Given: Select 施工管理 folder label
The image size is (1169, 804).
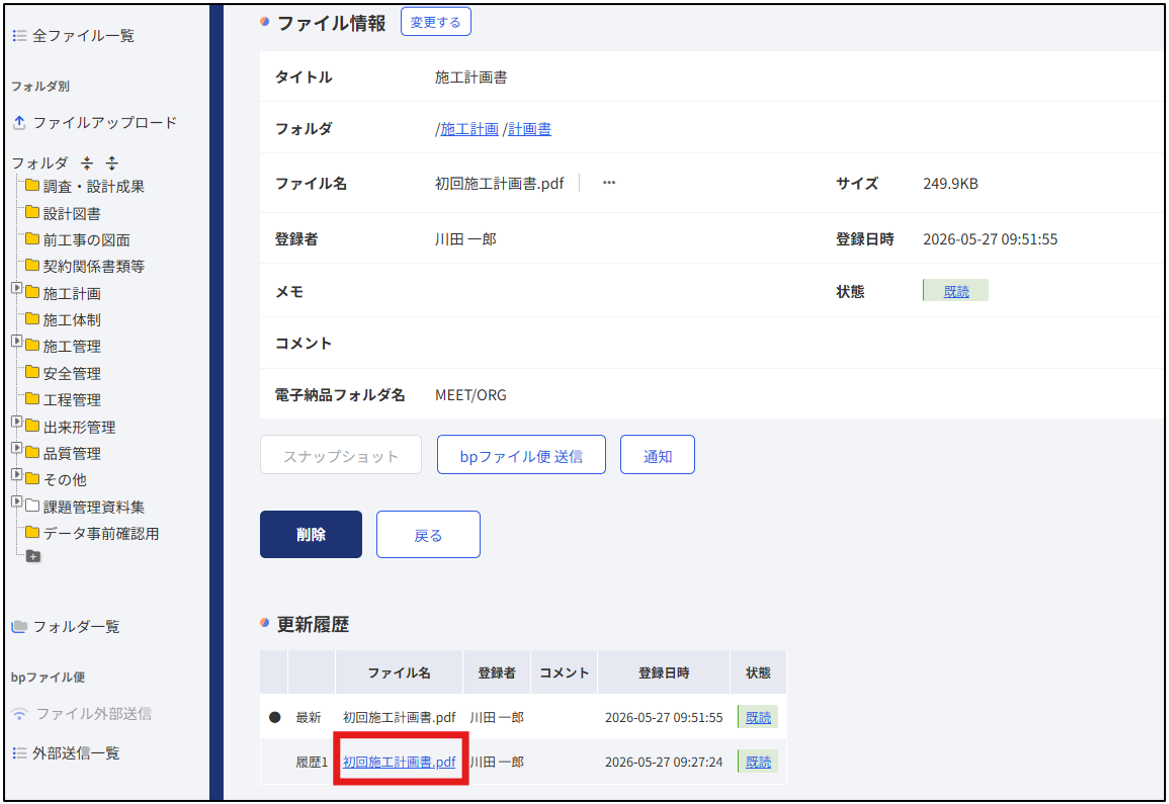Looking at the screenshot, I should [72, 346].
